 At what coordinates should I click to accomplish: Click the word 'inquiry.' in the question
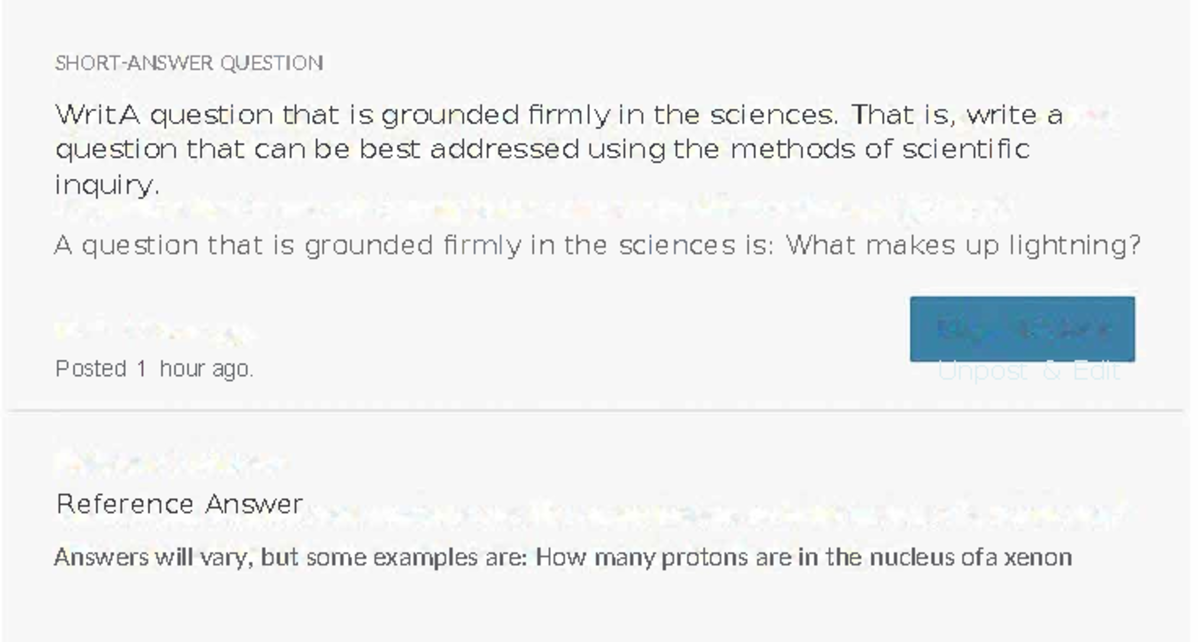click(107, 186)
